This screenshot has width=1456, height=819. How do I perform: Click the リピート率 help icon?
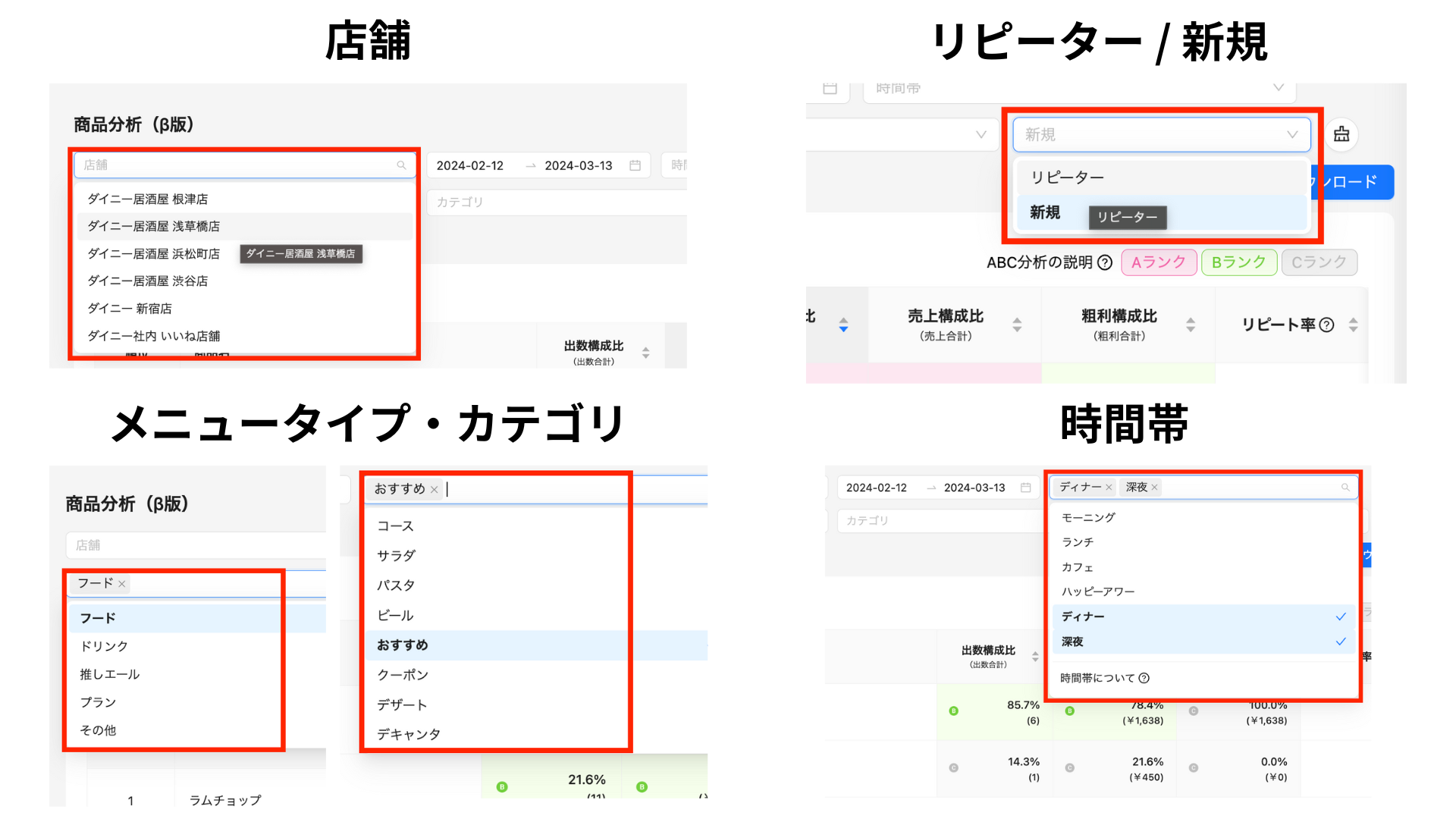pyautogui.click(x=1325, y=325)
